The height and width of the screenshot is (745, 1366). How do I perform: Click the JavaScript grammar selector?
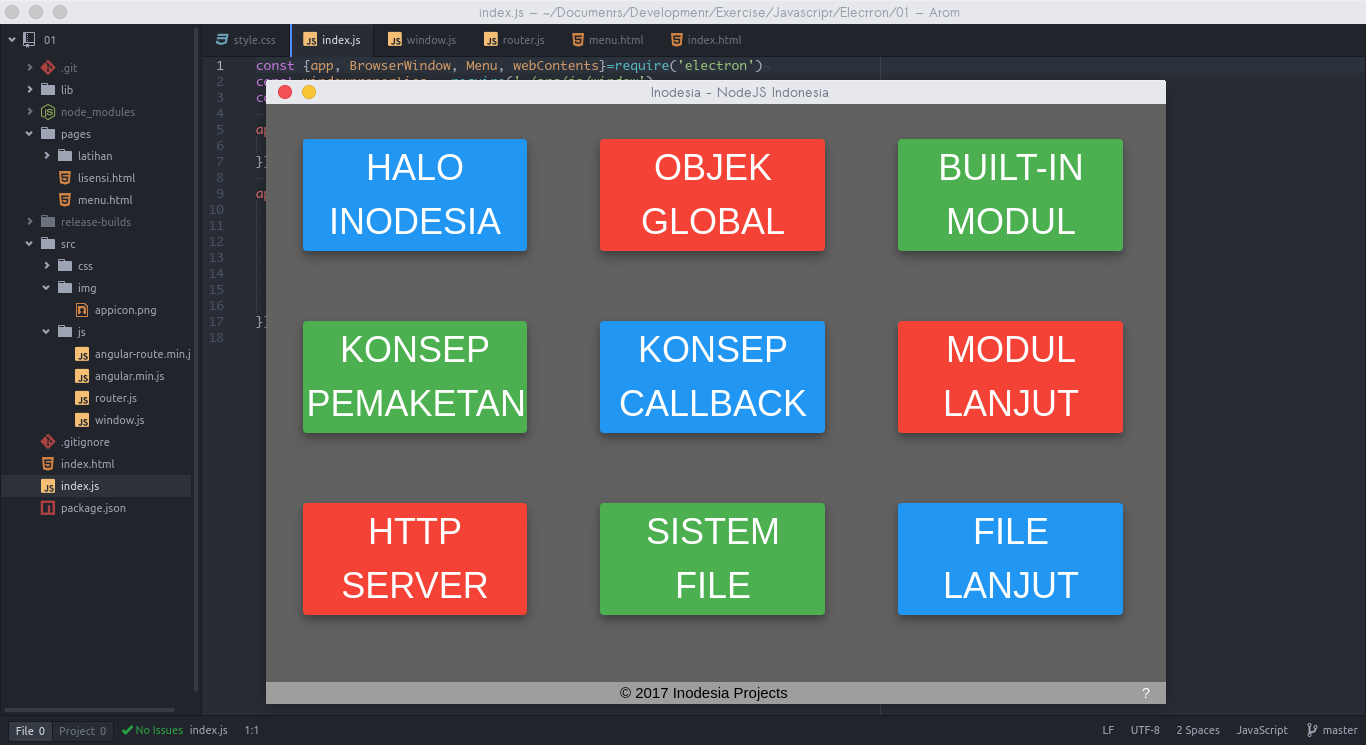click(1262, 730)
